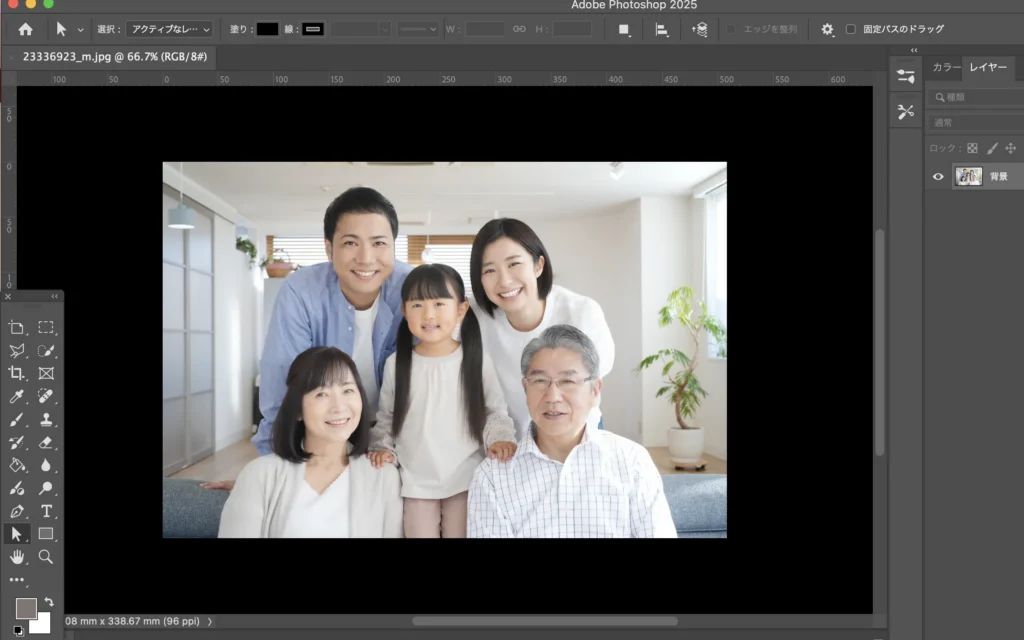Choose the Eraser tool
The height and width of the screenshot is (640, 1024).
tap(46, 443)
